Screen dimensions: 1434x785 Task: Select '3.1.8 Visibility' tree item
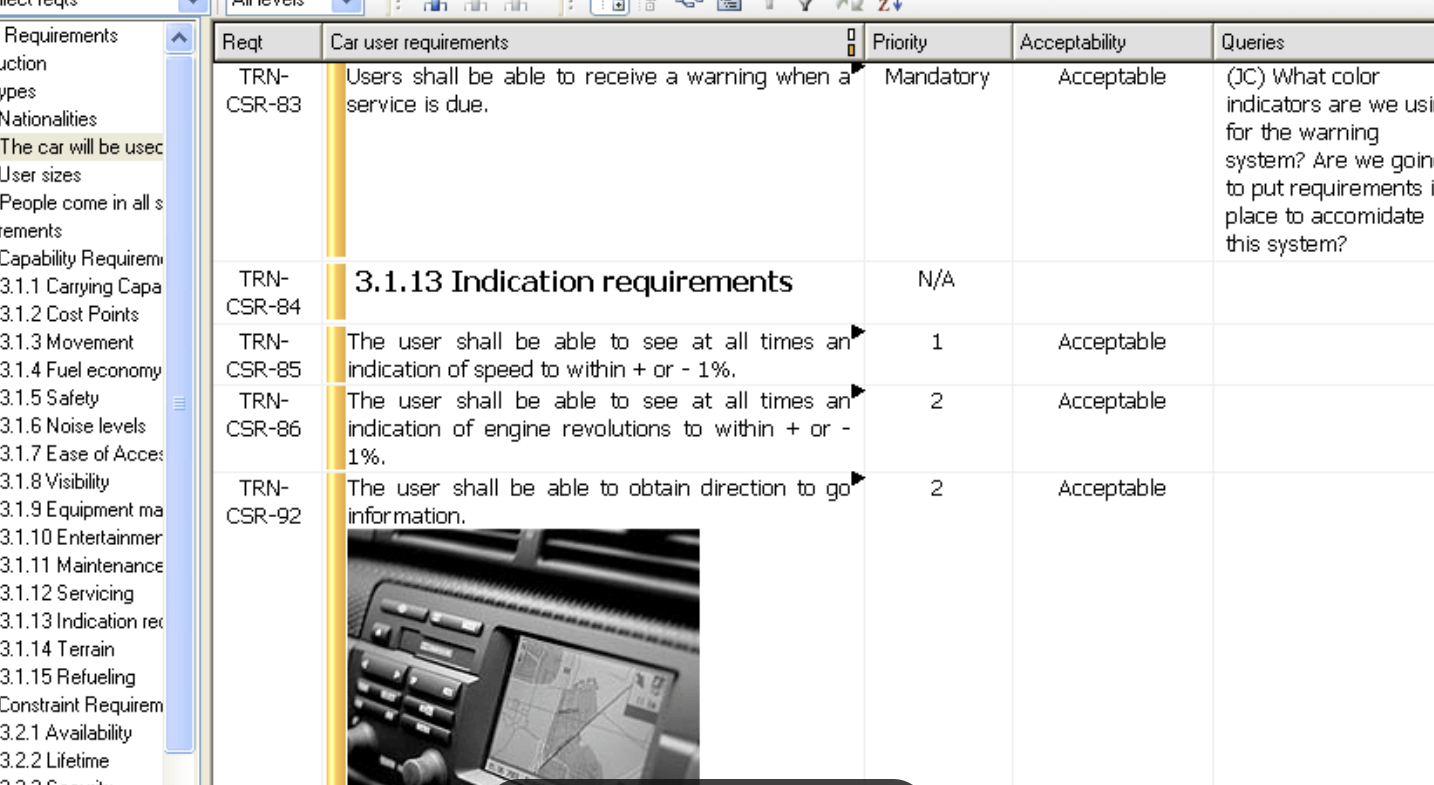(x=55, y=481)
